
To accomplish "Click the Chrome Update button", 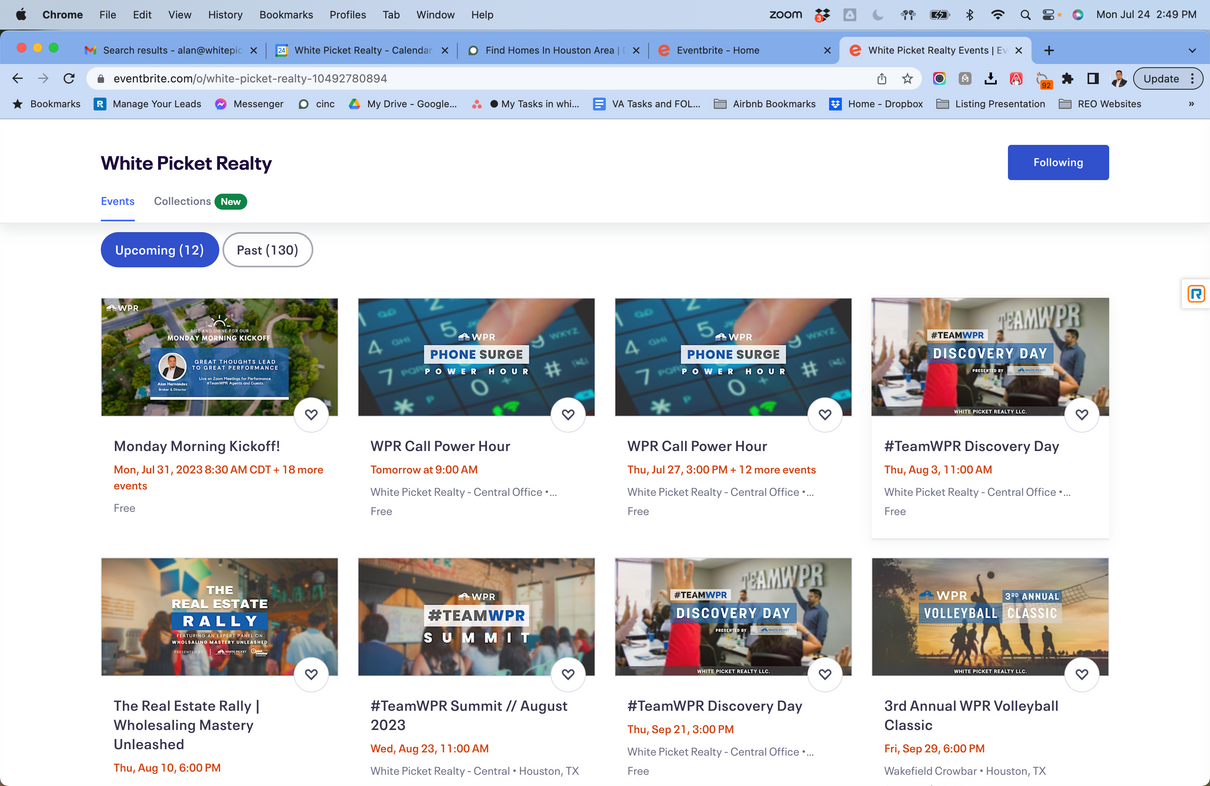I will click(1161, 78).
